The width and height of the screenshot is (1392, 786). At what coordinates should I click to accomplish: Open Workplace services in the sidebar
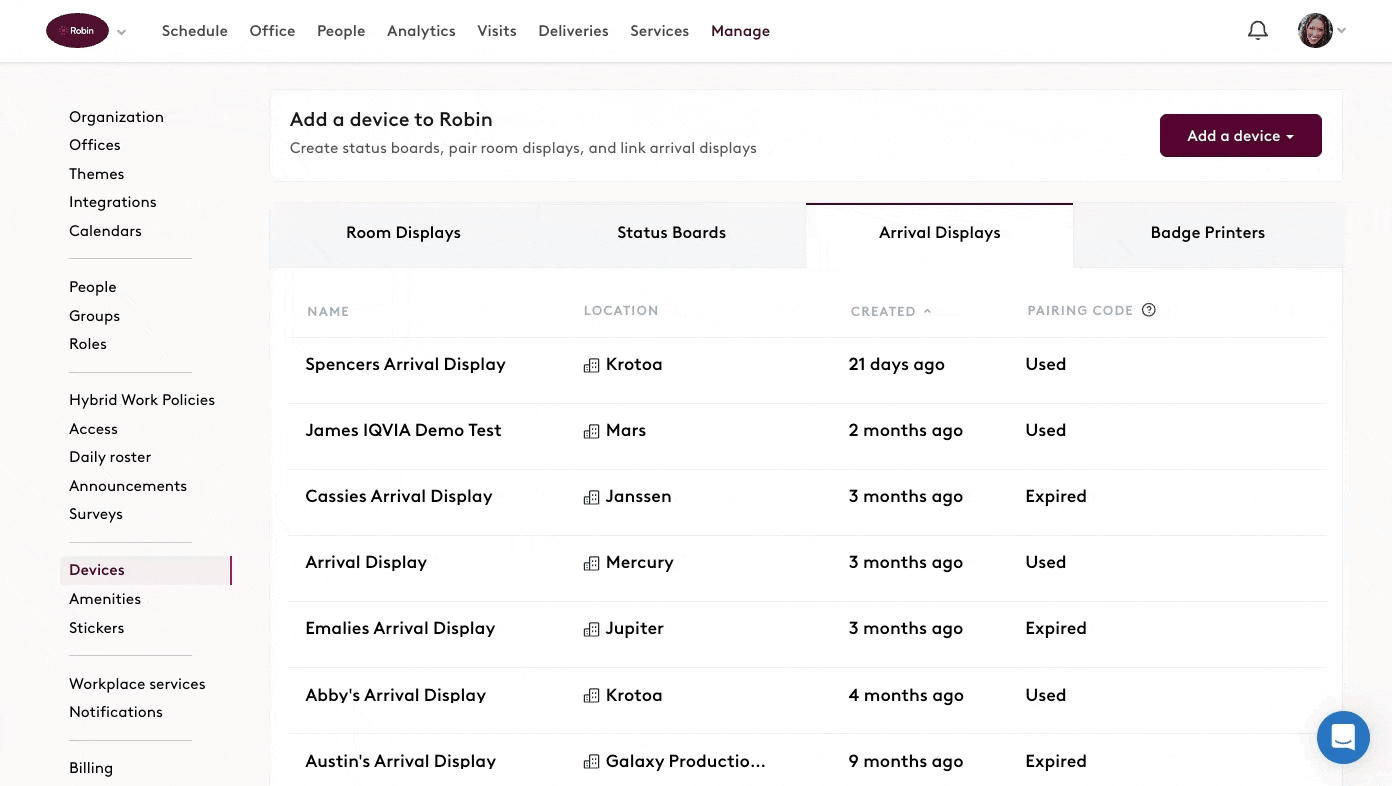point(137,684)
